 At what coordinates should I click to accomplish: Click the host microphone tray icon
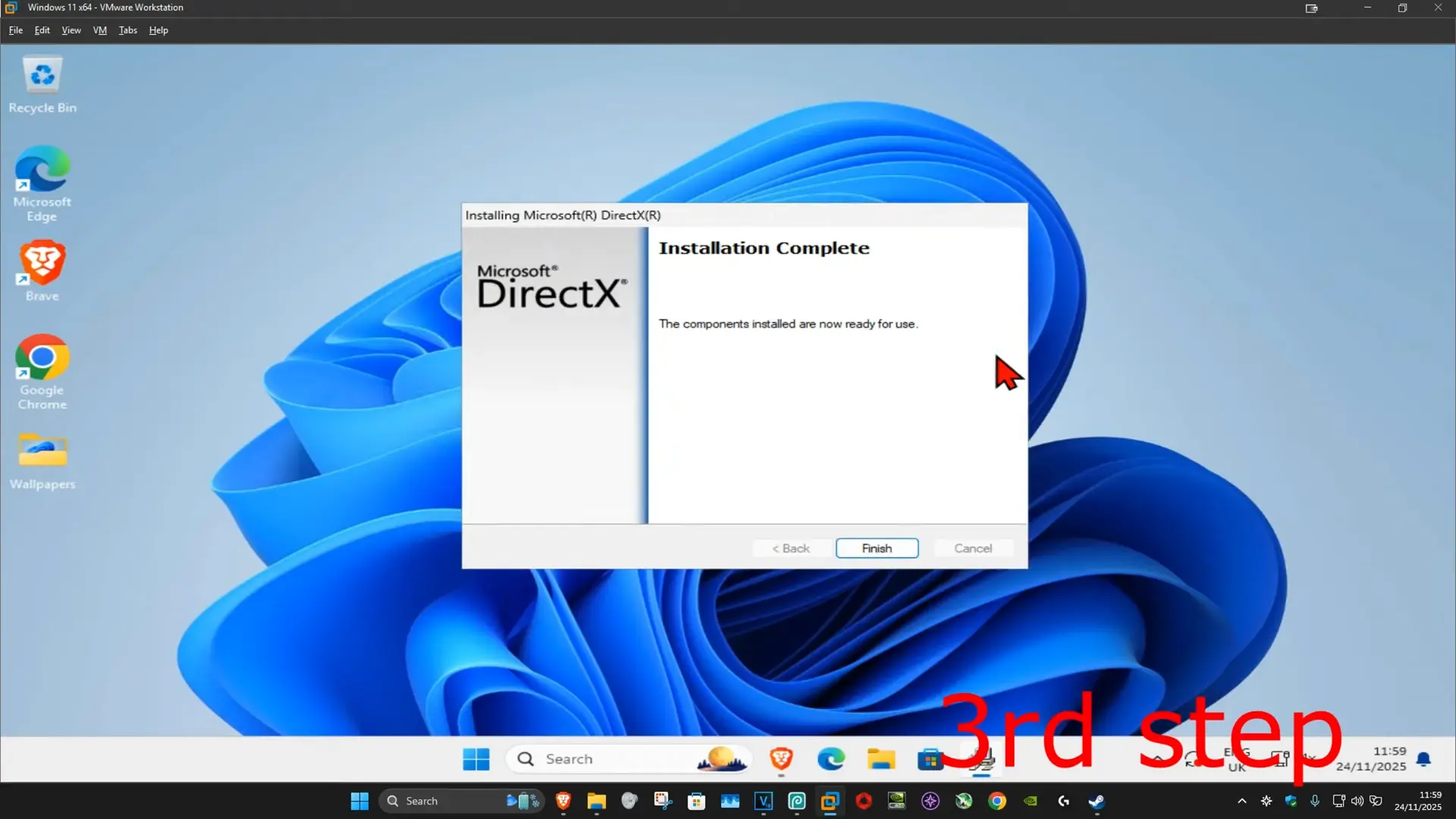point(1315,801)
